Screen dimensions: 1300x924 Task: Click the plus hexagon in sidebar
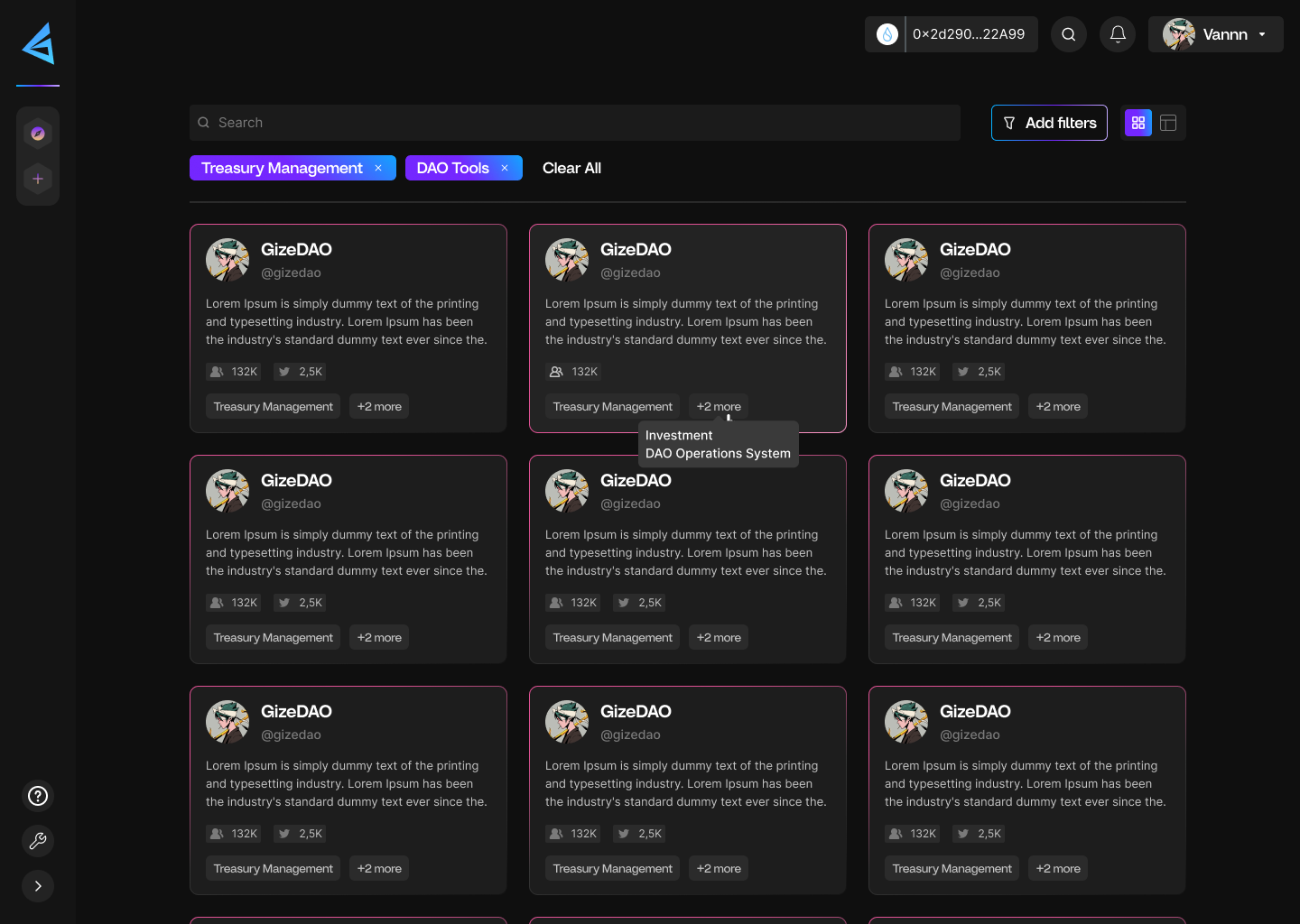click(38, 179)
